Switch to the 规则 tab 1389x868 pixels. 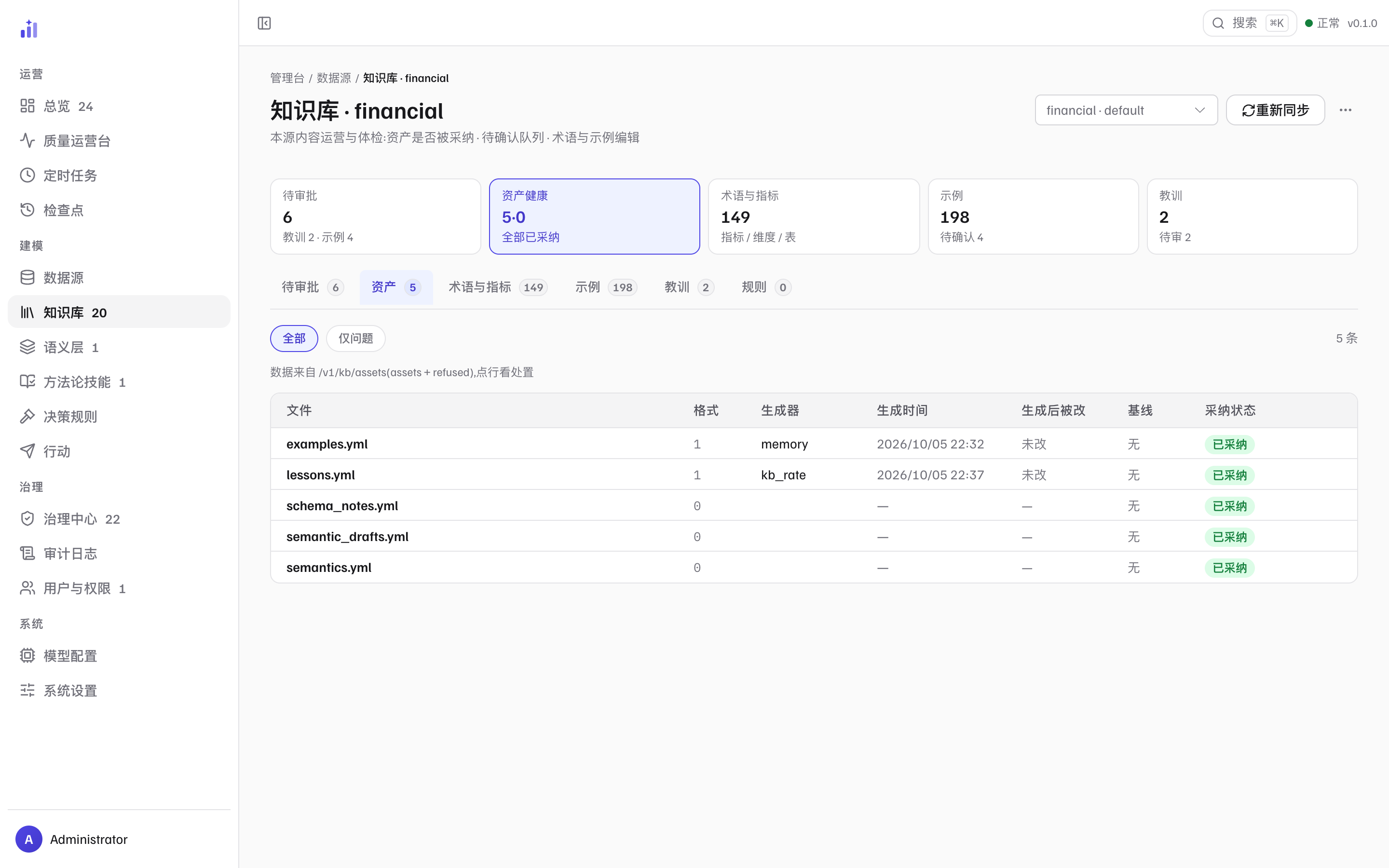pos(766,287)
